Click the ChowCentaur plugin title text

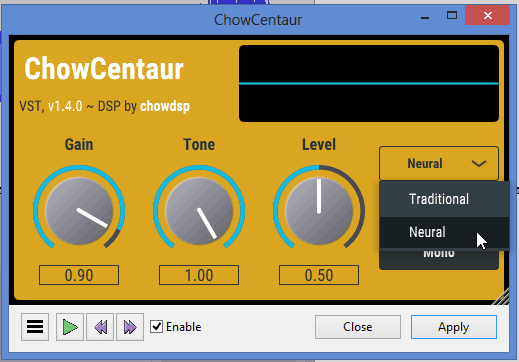tap(104, 68)
